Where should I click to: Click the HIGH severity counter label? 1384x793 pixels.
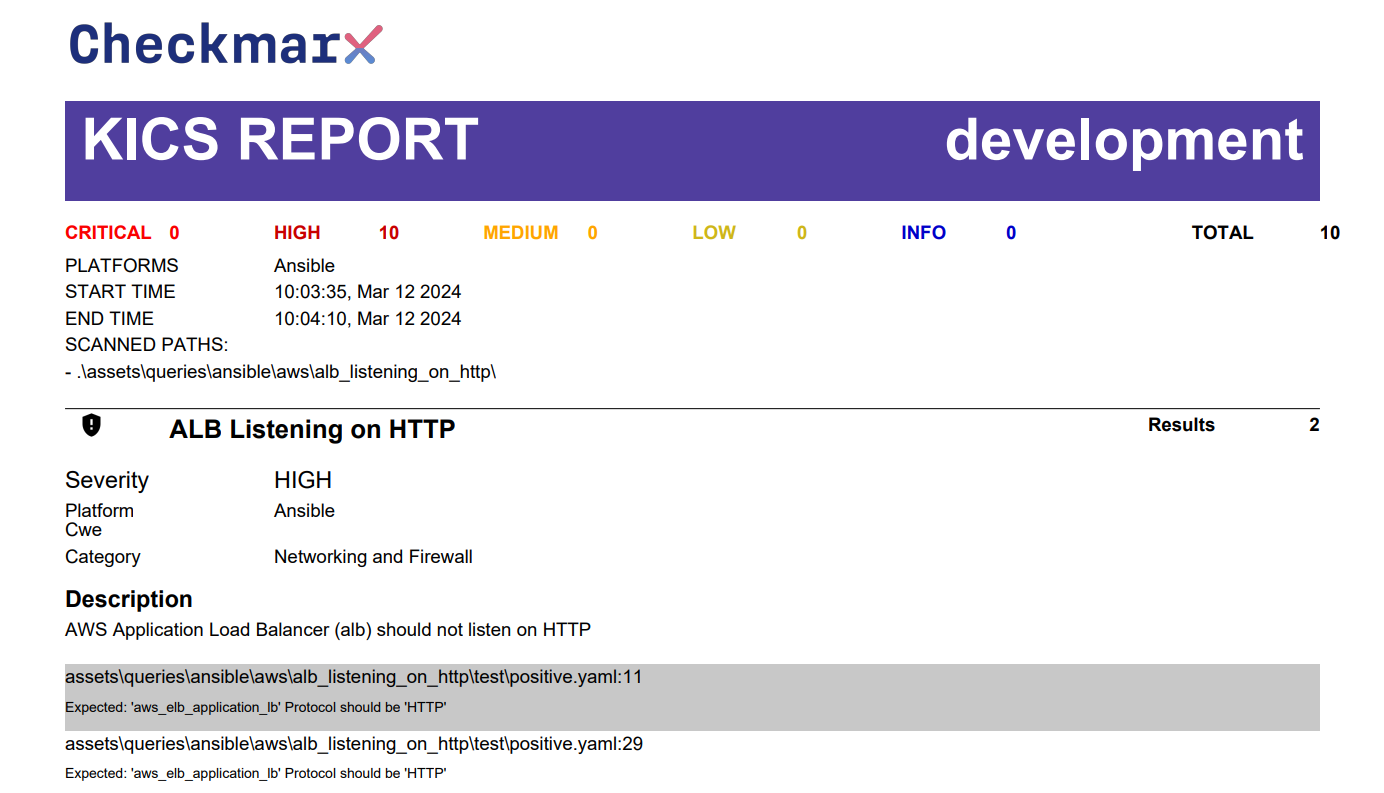coord(297,233)
